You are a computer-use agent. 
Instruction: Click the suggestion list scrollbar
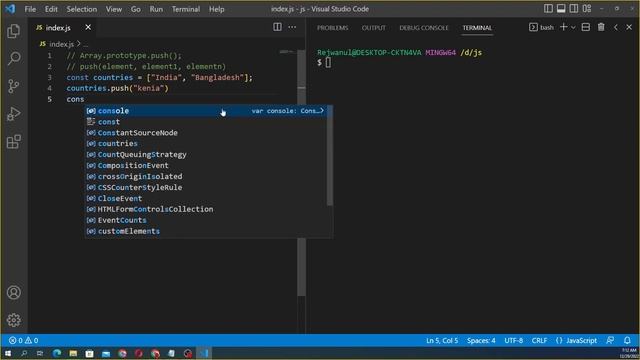pos(330,156)
